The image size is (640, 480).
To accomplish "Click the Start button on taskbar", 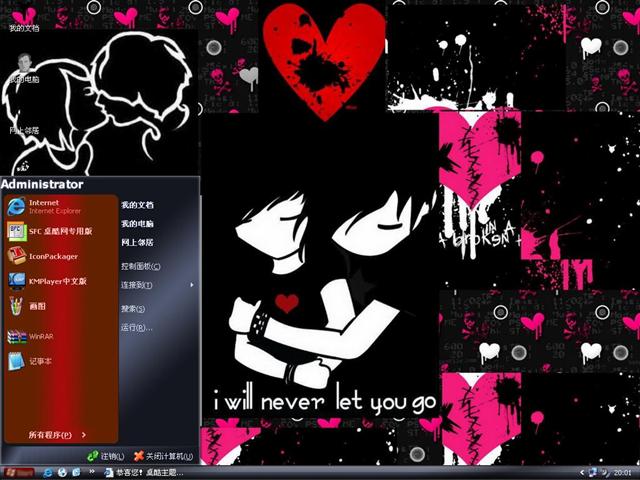I will click(18, 473).
